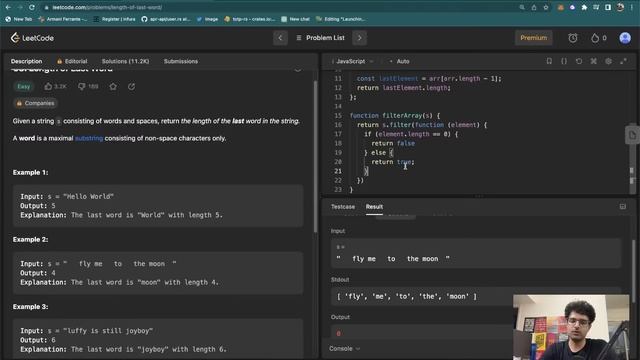Expand the Console panel
The width and height of the screenshot is (640, 360).
click(344, 349)
